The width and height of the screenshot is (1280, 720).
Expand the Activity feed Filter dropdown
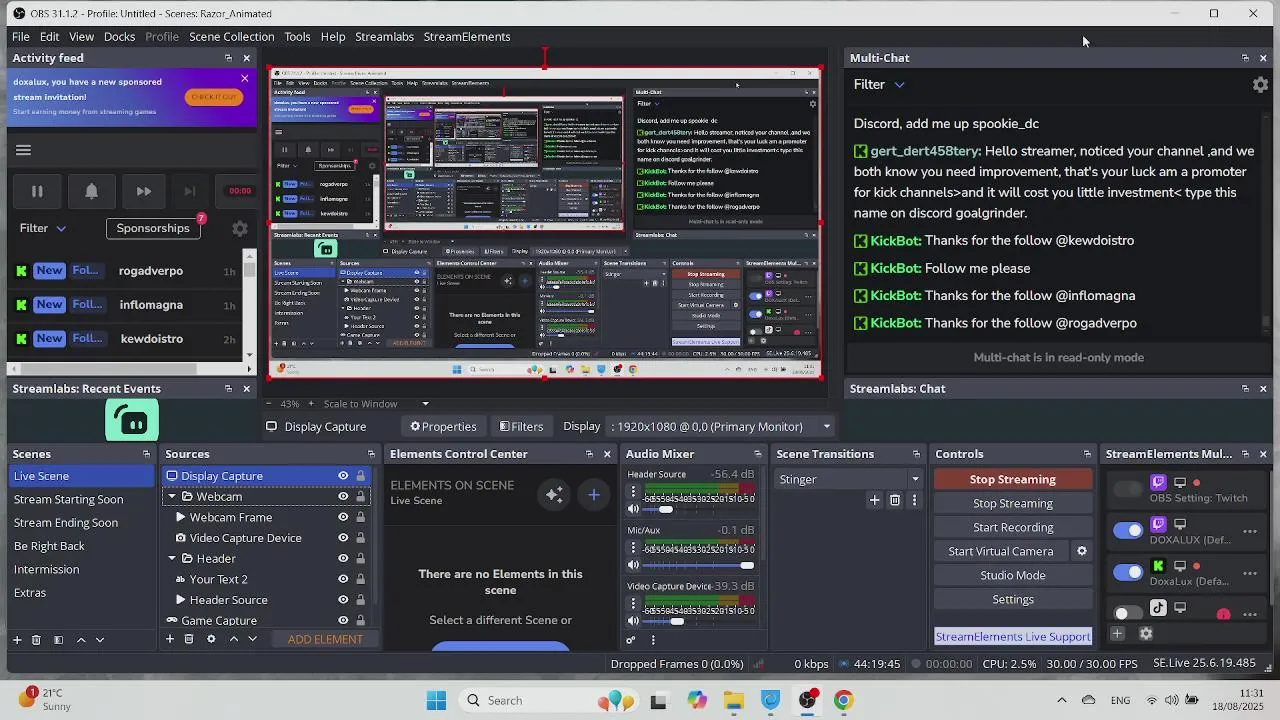[x=43, y=228]
